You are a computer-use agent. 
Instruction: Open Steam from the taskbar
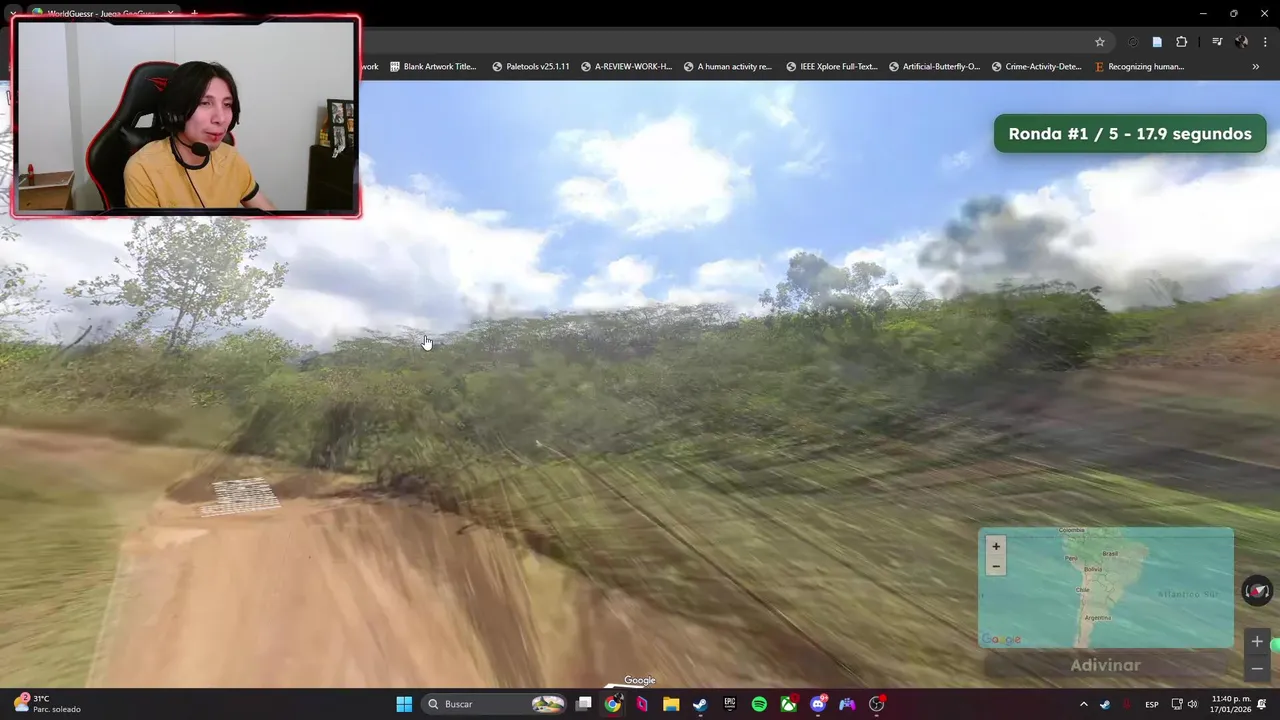[700, 704]
